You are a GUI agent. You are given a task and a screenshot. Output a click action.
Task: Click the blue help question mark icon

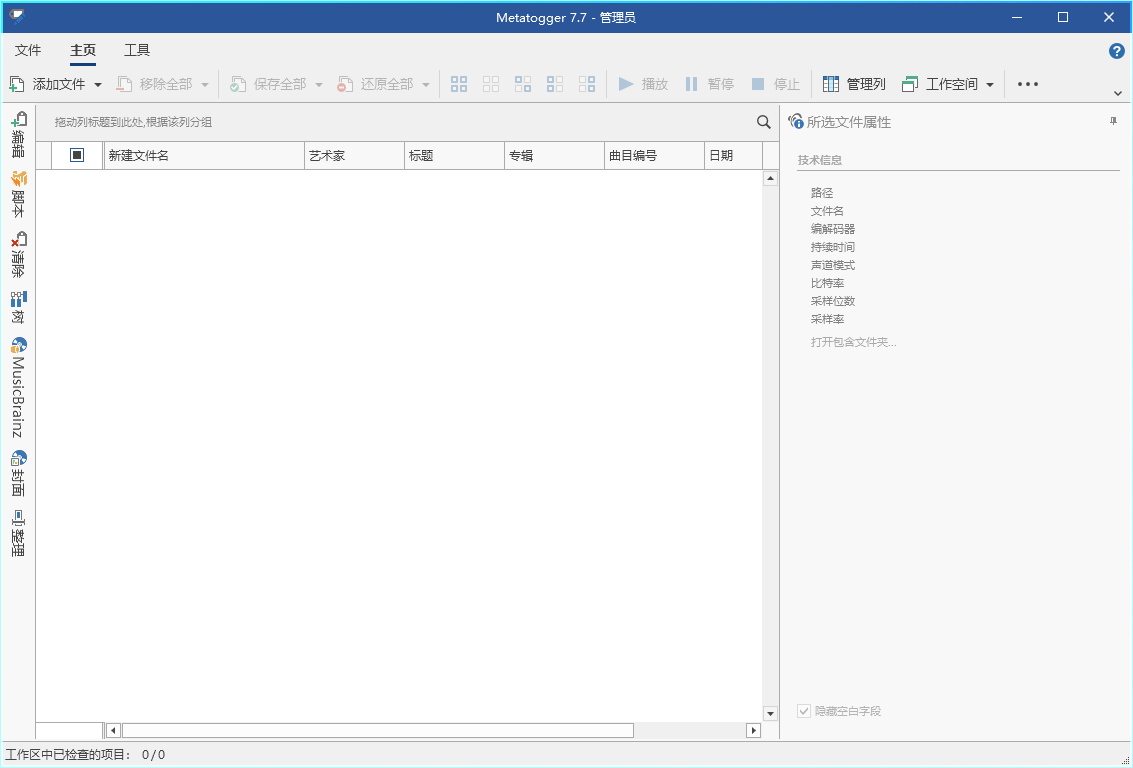tap(1117, 51)
